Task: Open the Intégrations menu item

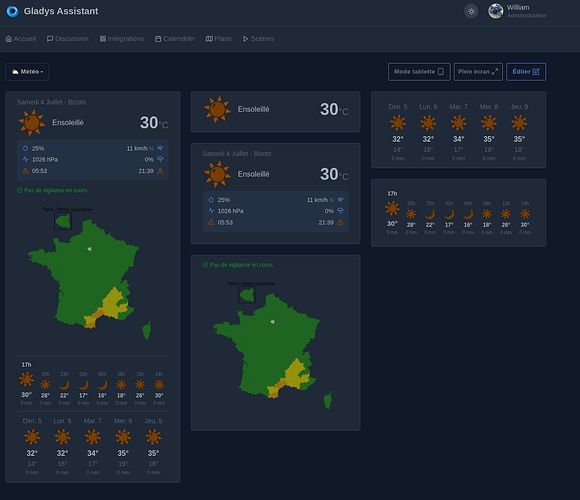Action: 122,39
